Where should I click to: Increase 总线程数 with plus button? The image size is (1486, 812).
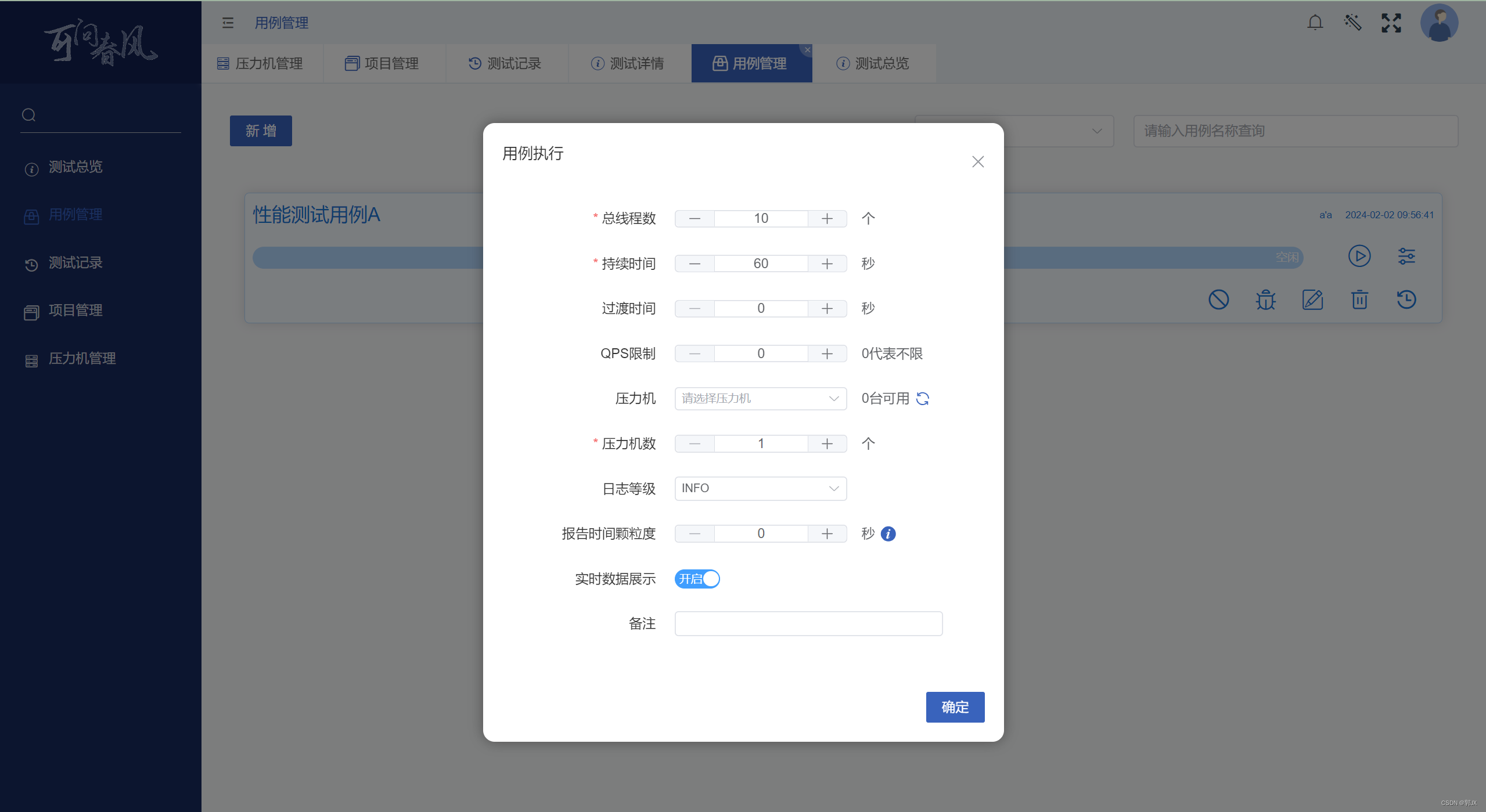[x=827, y=218]
